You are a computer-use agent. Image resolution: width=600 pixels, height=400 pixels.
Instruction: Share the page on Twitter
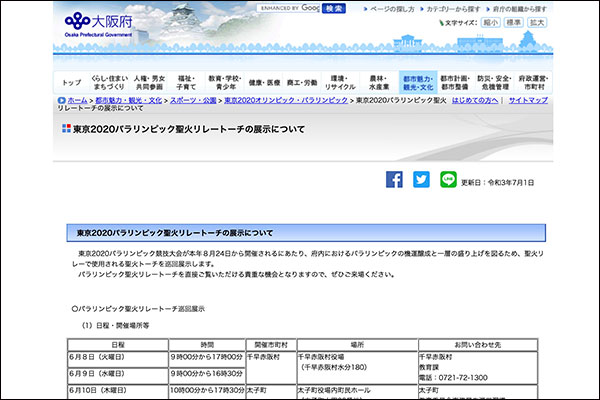421,179
